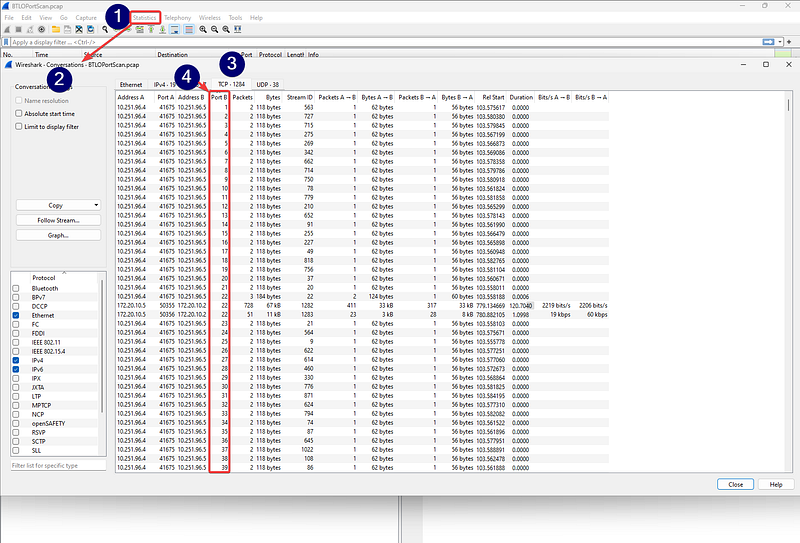Select the row with Stream ID 1283

[362, 315]
